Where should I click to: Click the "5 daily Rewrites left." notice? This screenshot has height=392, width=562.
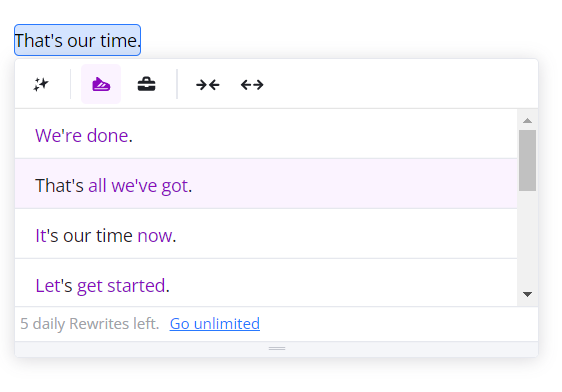point(90,324)
